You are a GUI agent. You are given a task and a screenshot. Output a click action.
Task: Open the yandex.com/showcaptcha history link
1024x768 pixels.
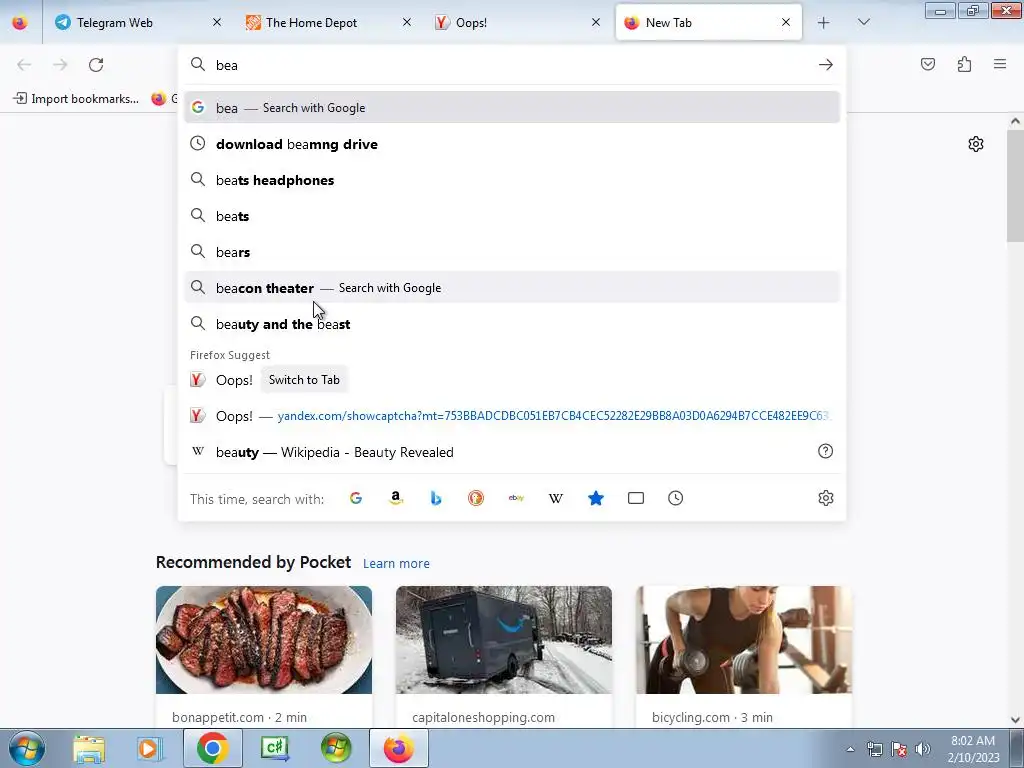tap(511, 416)
